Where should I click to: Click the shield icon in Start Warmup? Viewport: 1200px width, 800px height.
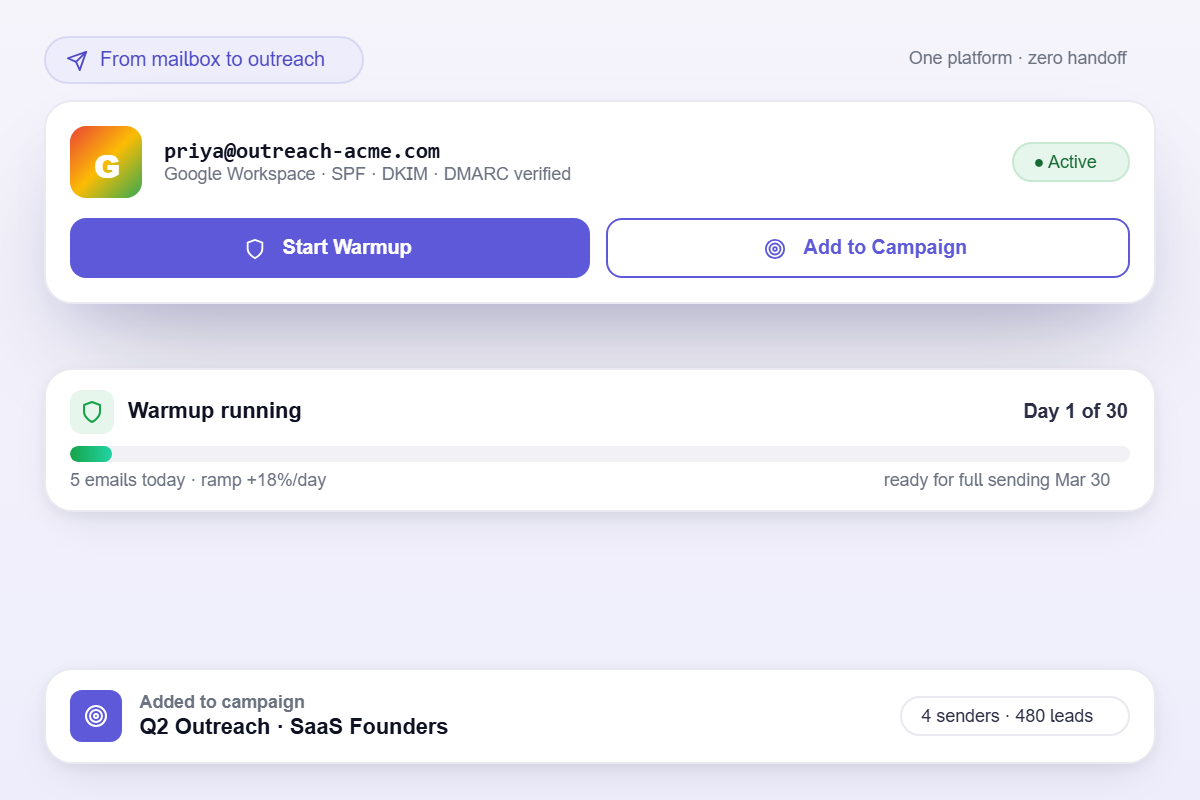click(x=255, y=249)
